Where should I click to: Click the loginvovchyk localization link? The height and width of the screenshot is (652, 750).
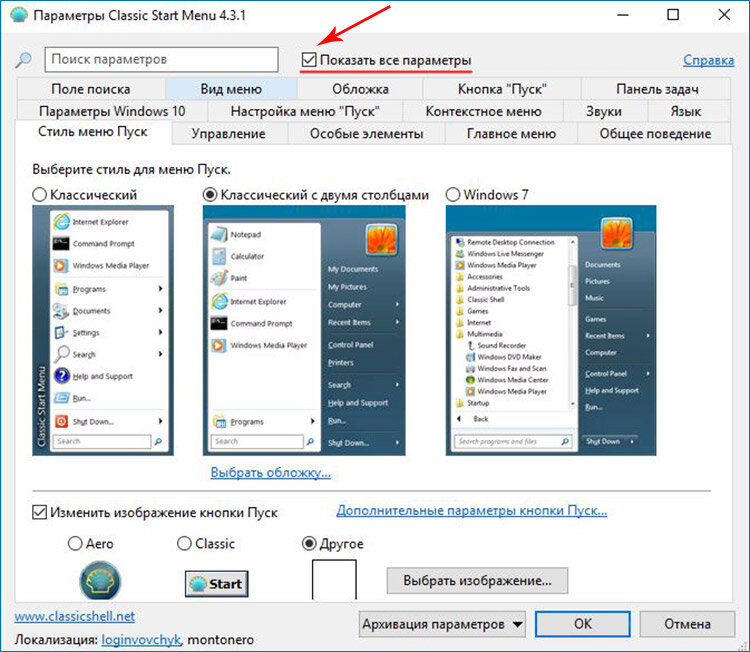point(141,640)
